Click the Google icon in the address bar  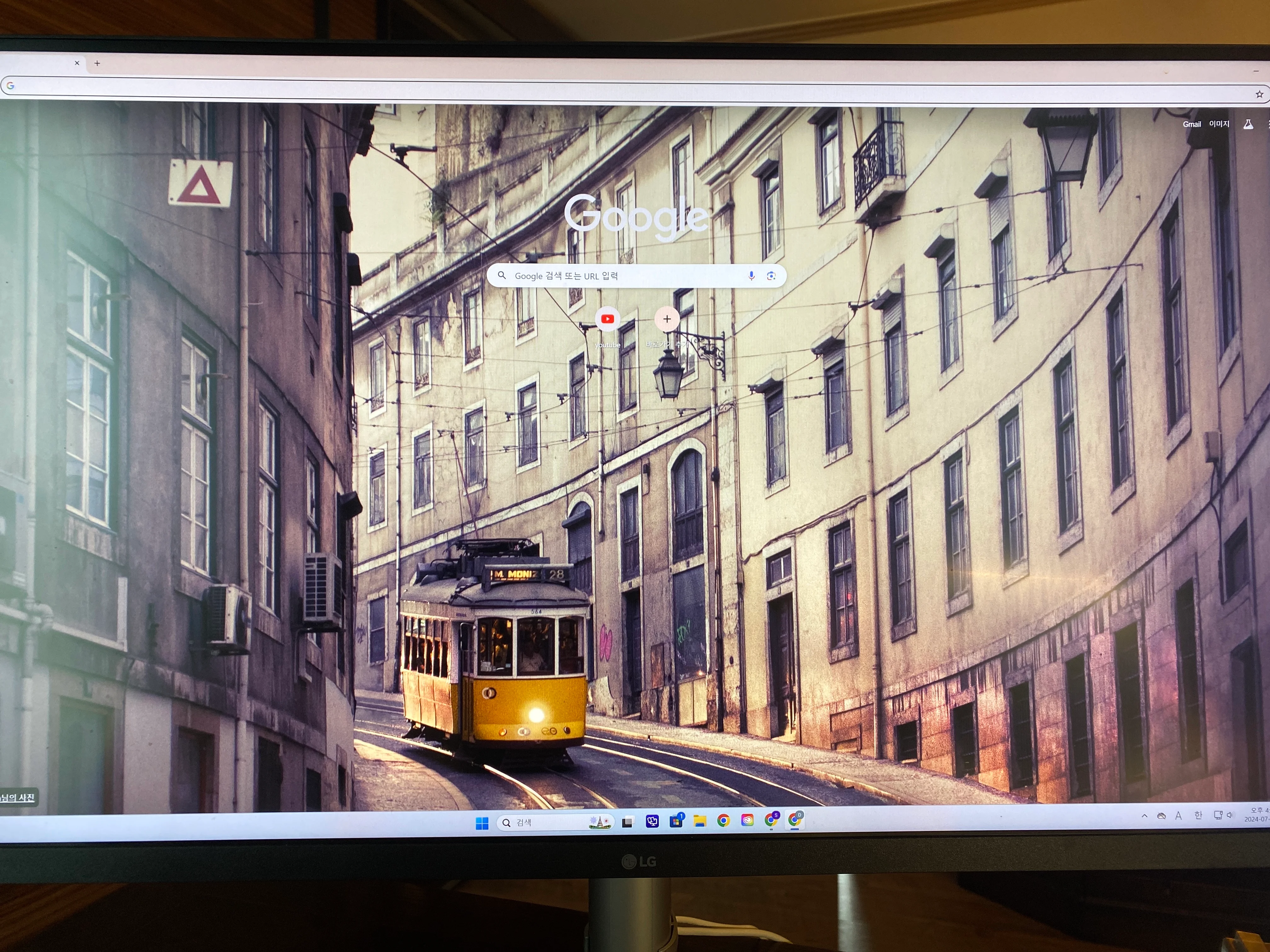(x=10, y=86)
